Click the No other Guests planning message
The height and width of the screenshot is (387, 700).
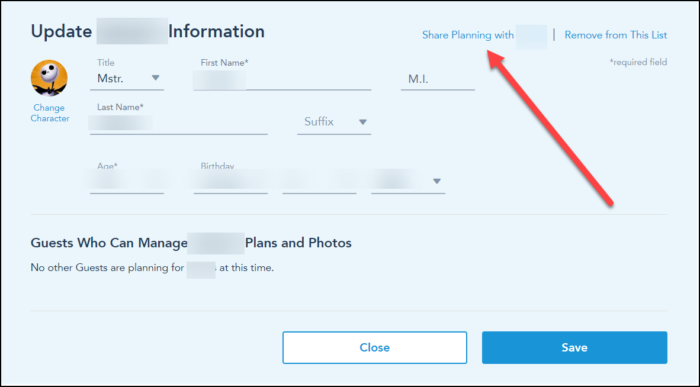(152, 268)
